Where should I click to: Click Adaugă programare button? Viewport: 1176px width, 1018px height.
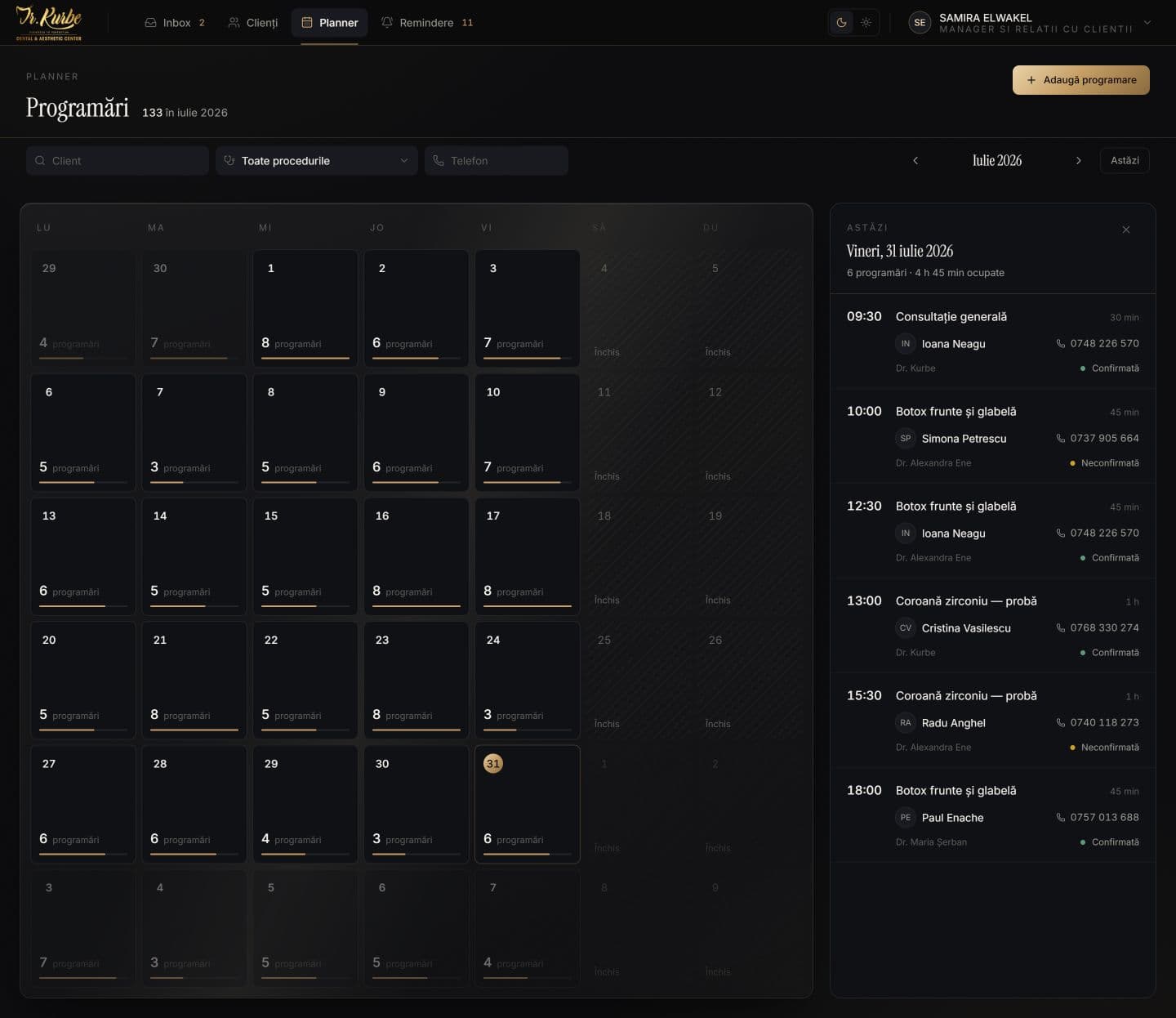point(1081,80)
